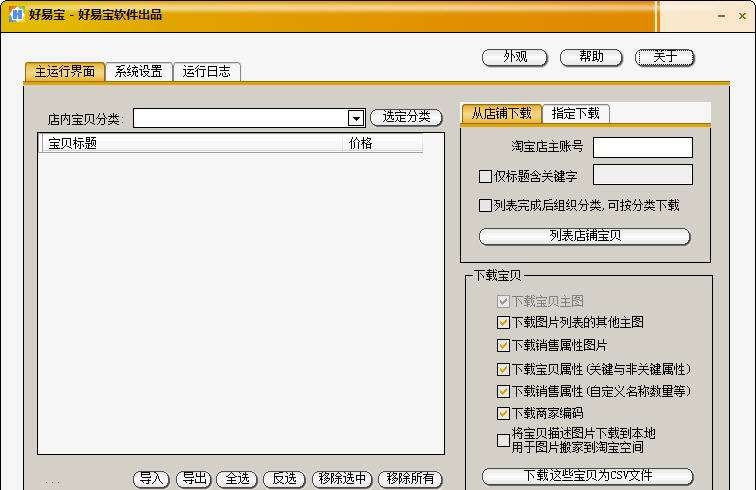Toggle 下载宝贝属性 (关键与非关键属性) checkbox
This screenshot has height=490, width=756.
pos(503,369)
